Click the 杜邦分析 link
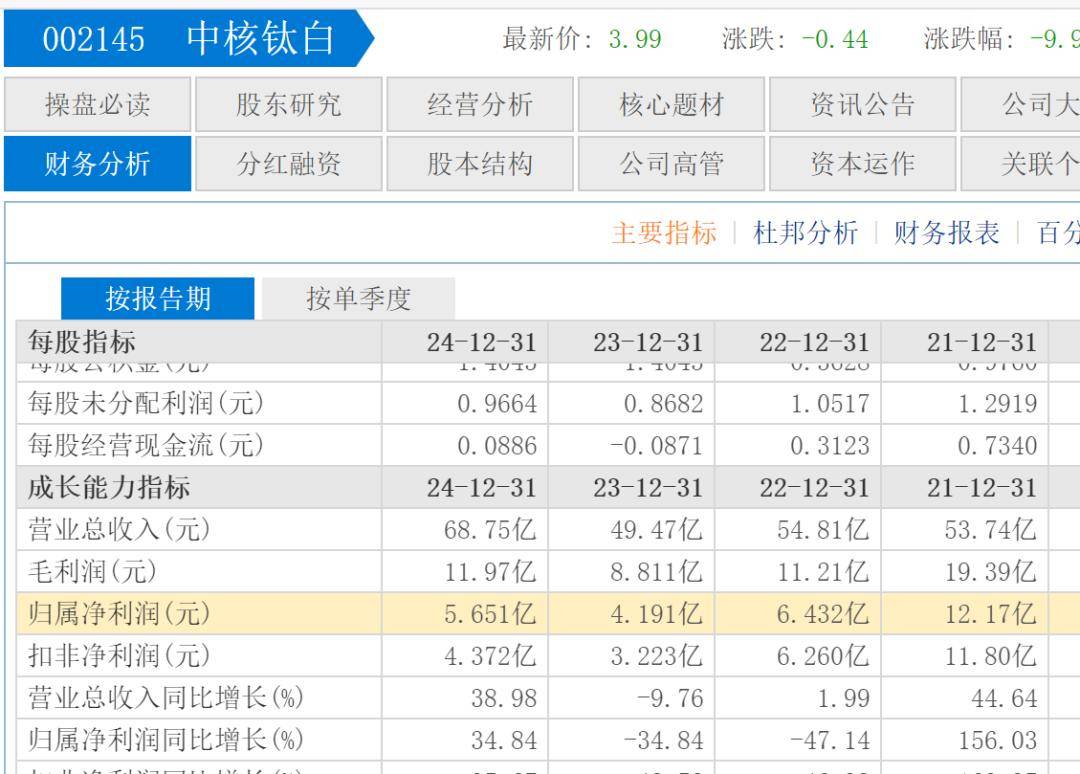1080x774 pixels. 805,233
